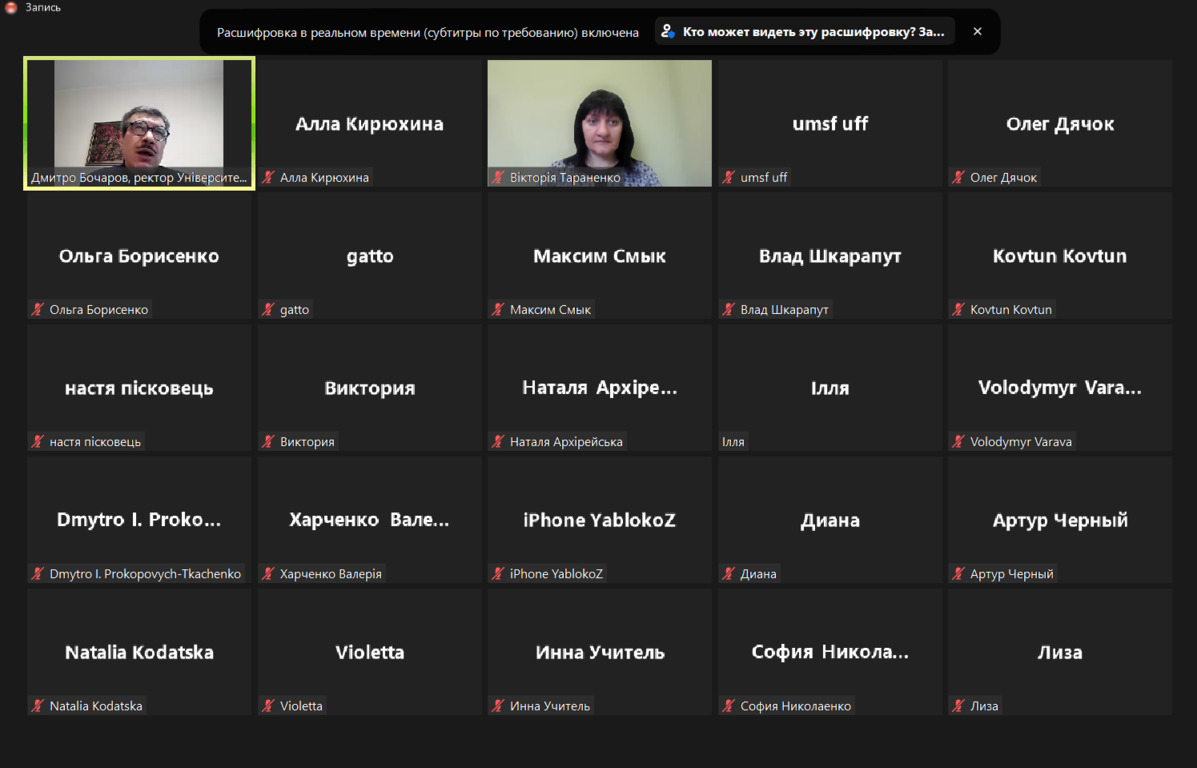Click muted mic icon for Natalia Kodatska
The image size is (1197, 768).
[37, 705]
